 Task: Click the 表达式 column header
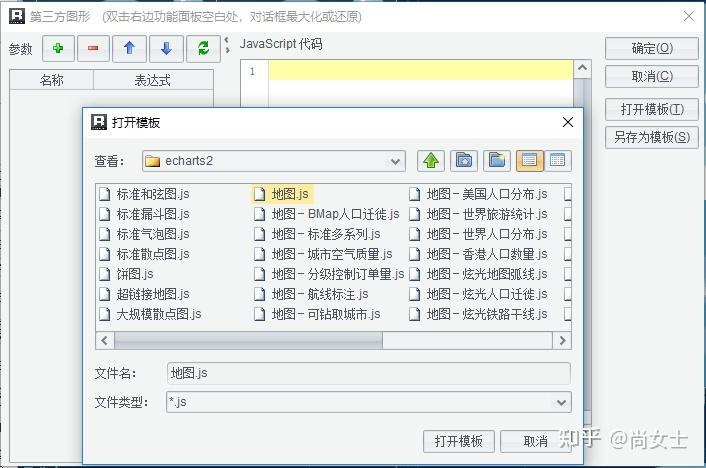(153, 80)
